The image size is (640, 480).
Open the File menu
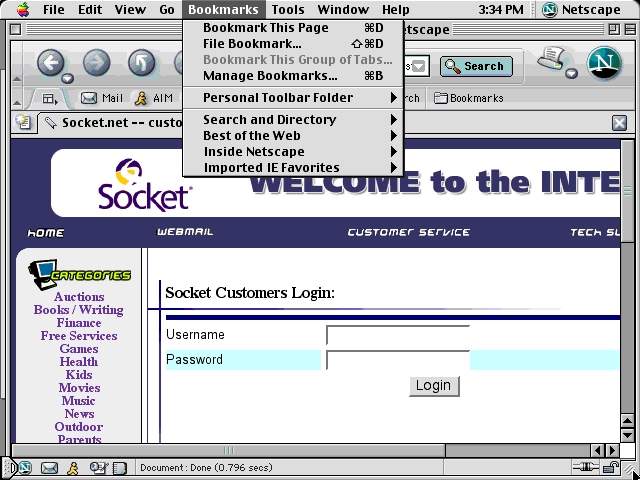(x=53, y=9)
